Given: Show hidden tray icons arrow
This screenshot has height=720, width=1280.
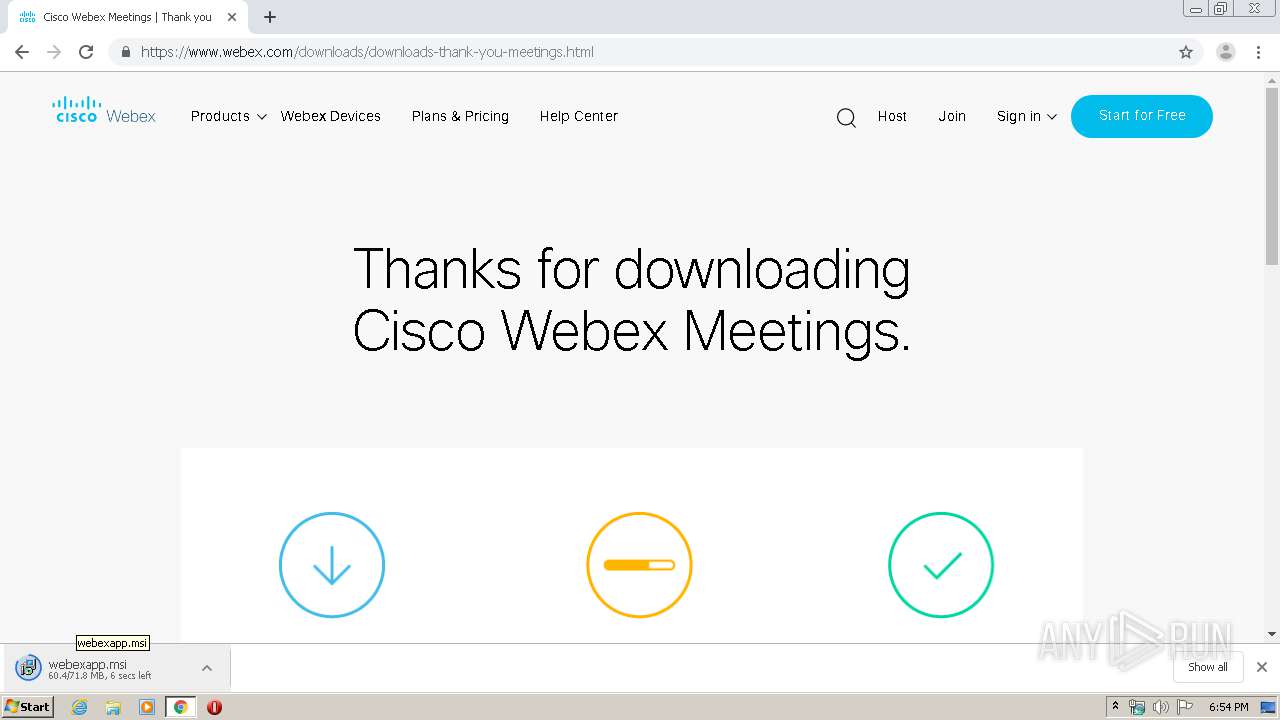Looking at the screenshot, I should point(1116,707).
